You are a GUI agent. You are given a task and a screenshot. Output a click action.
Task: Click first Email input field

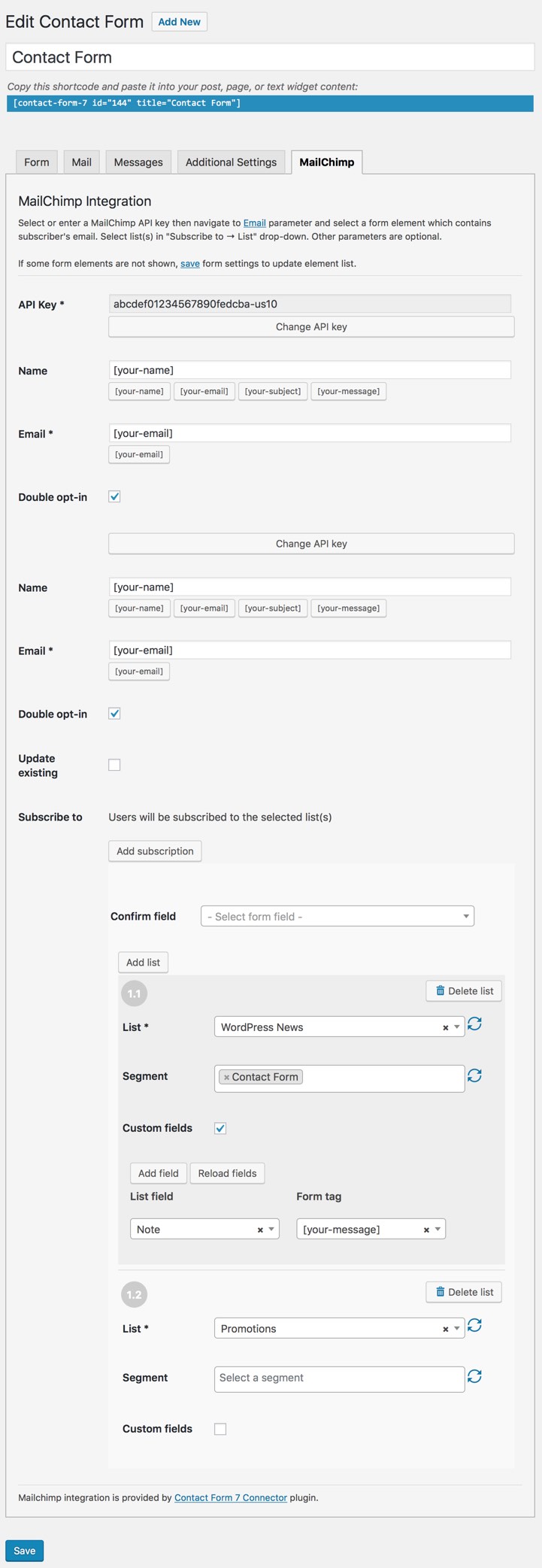310,433
